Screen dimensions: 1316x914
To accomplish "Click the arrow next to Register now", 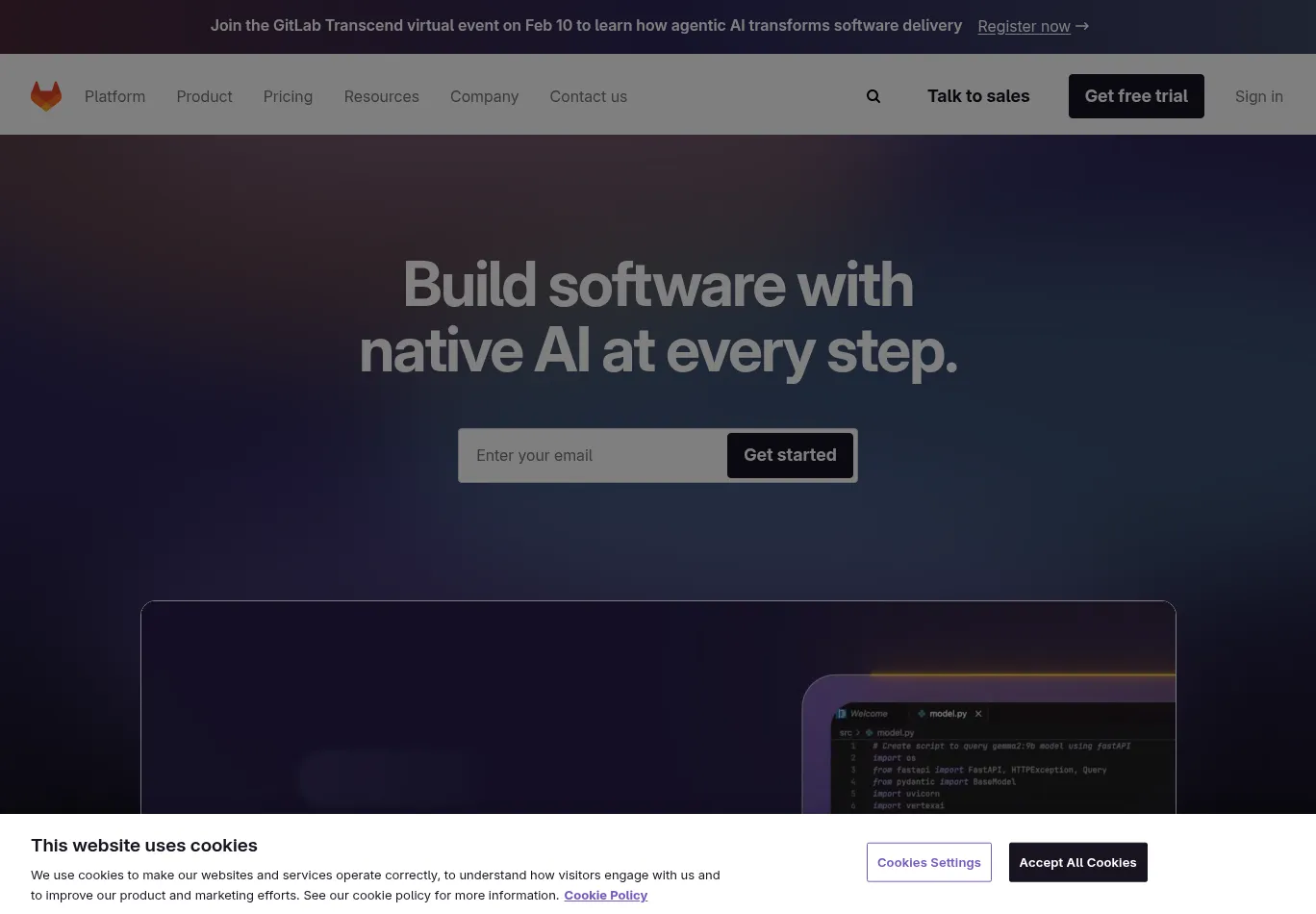I will click(1082, 26).
